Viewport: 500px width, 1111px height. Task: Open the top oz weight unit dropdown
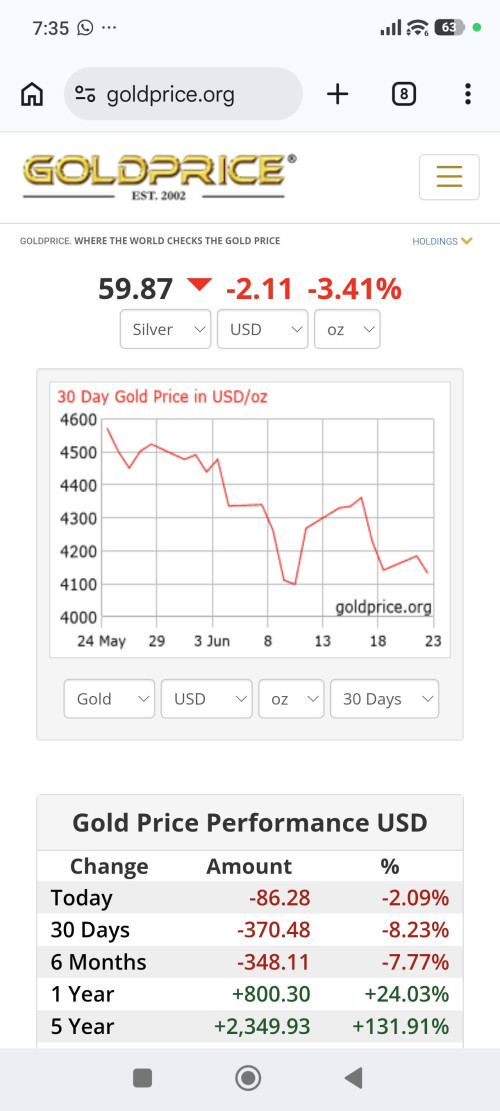pos(347,329)
